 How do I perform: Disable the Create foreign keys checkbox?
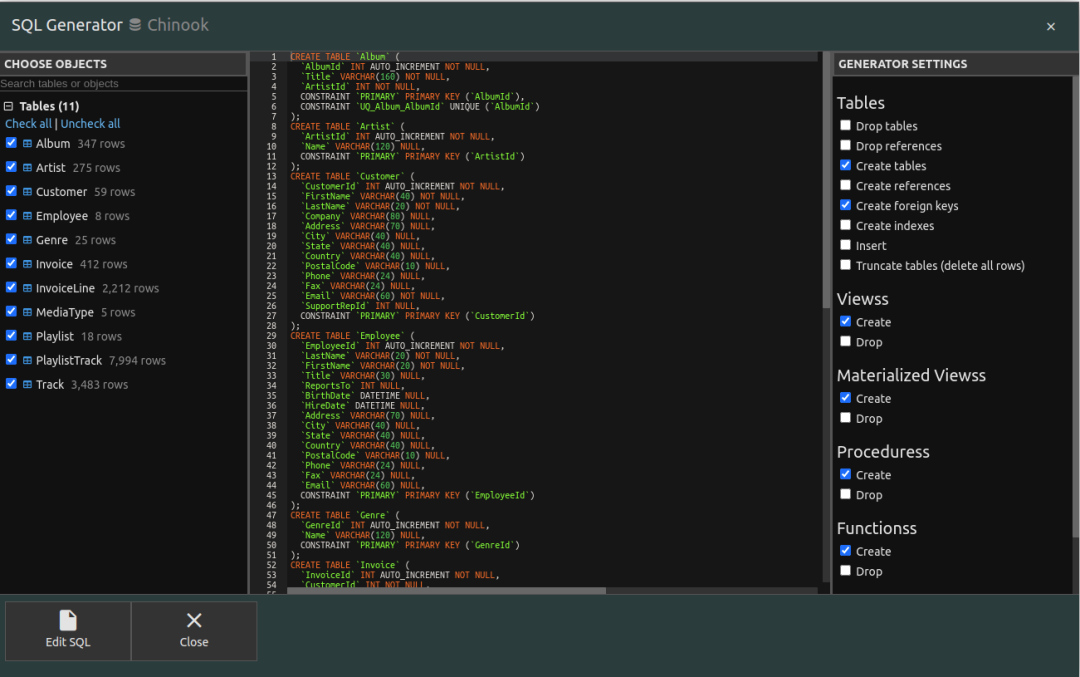(x=846, y=205)
